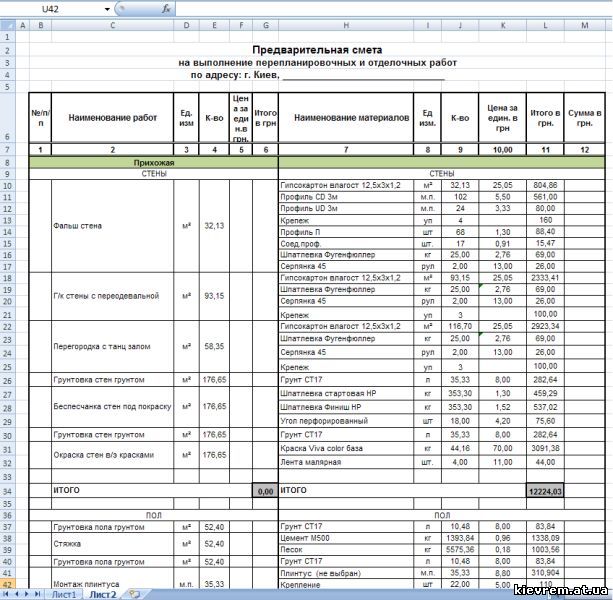This screenshot has height=600, width=613.
Task: Click the quantity 58,35 in column E
Action: tap(214, 346)
